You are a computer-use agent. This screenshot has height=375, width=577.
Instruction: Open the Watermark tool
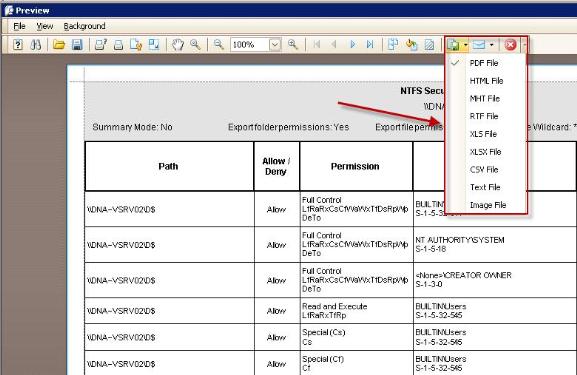click(429, 45)
